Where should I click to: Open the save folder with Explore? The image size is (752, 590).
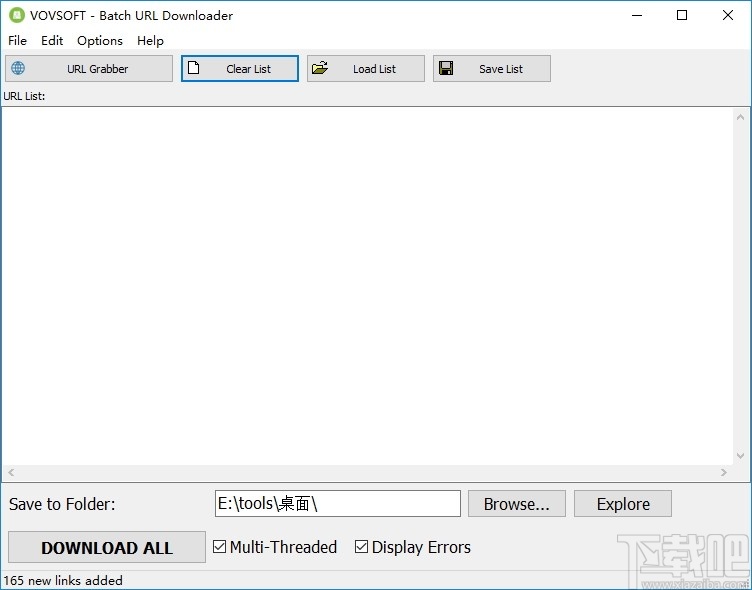623,504
